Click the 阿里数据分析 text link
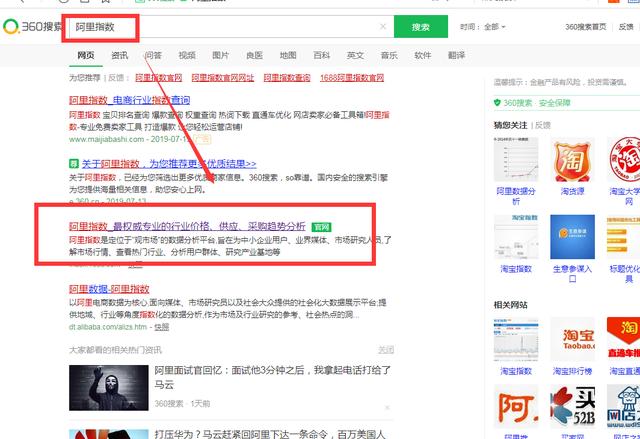This screenshot has height=439, width=640. [516, 196]
